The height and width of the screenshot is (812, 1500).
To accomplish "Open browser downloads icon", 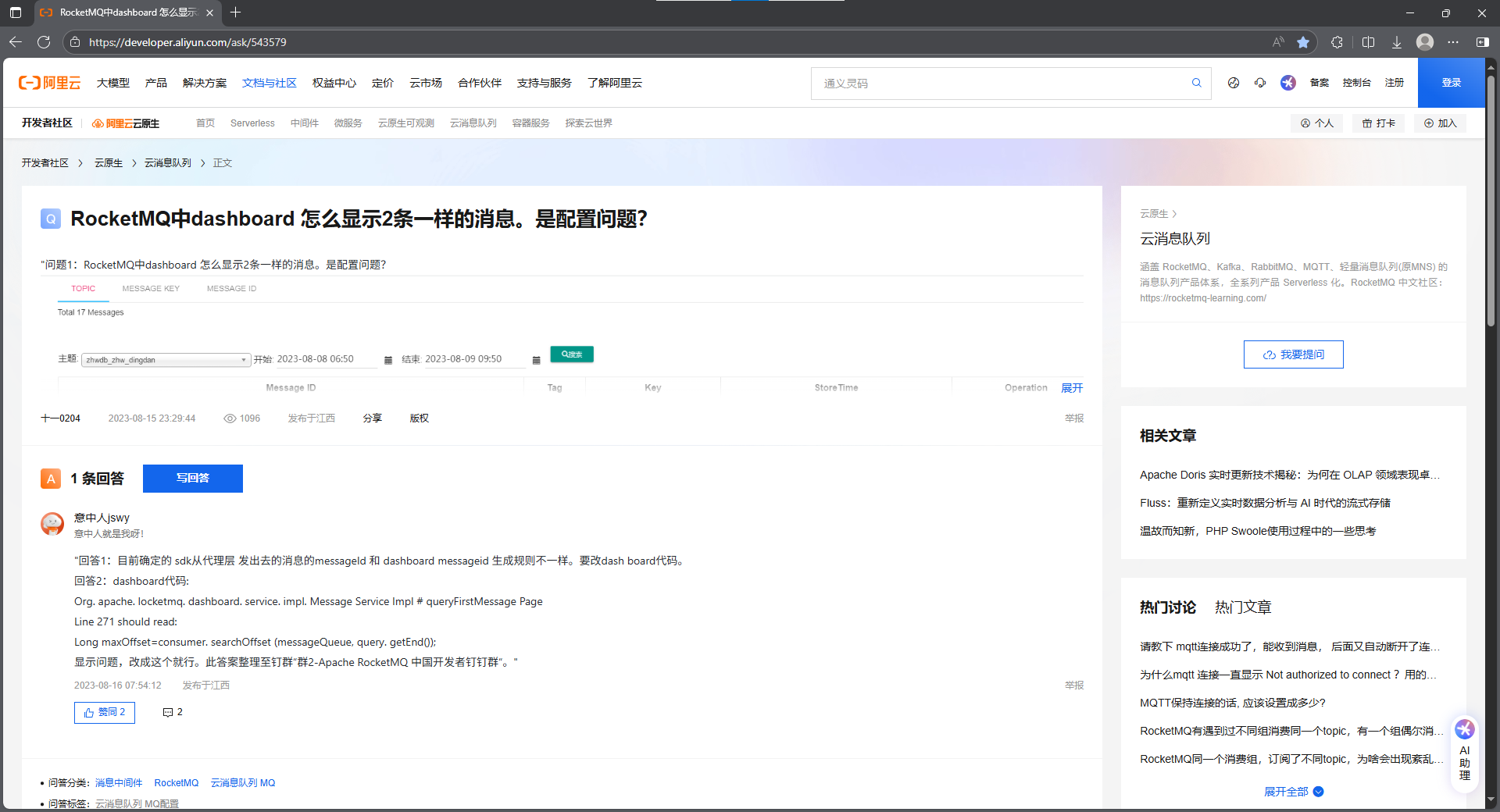I will (x=1396, y=42).
